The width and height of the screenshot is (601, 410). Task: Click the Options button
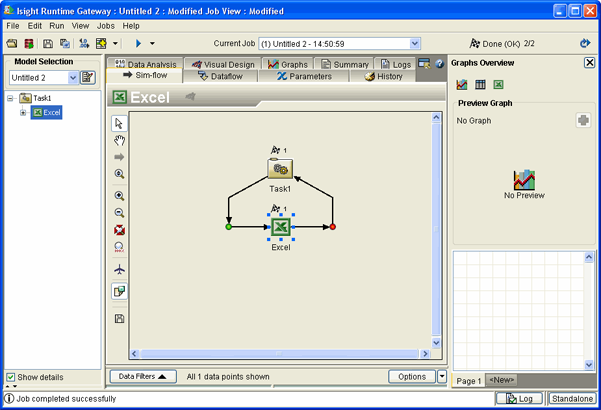click(412, 376)
